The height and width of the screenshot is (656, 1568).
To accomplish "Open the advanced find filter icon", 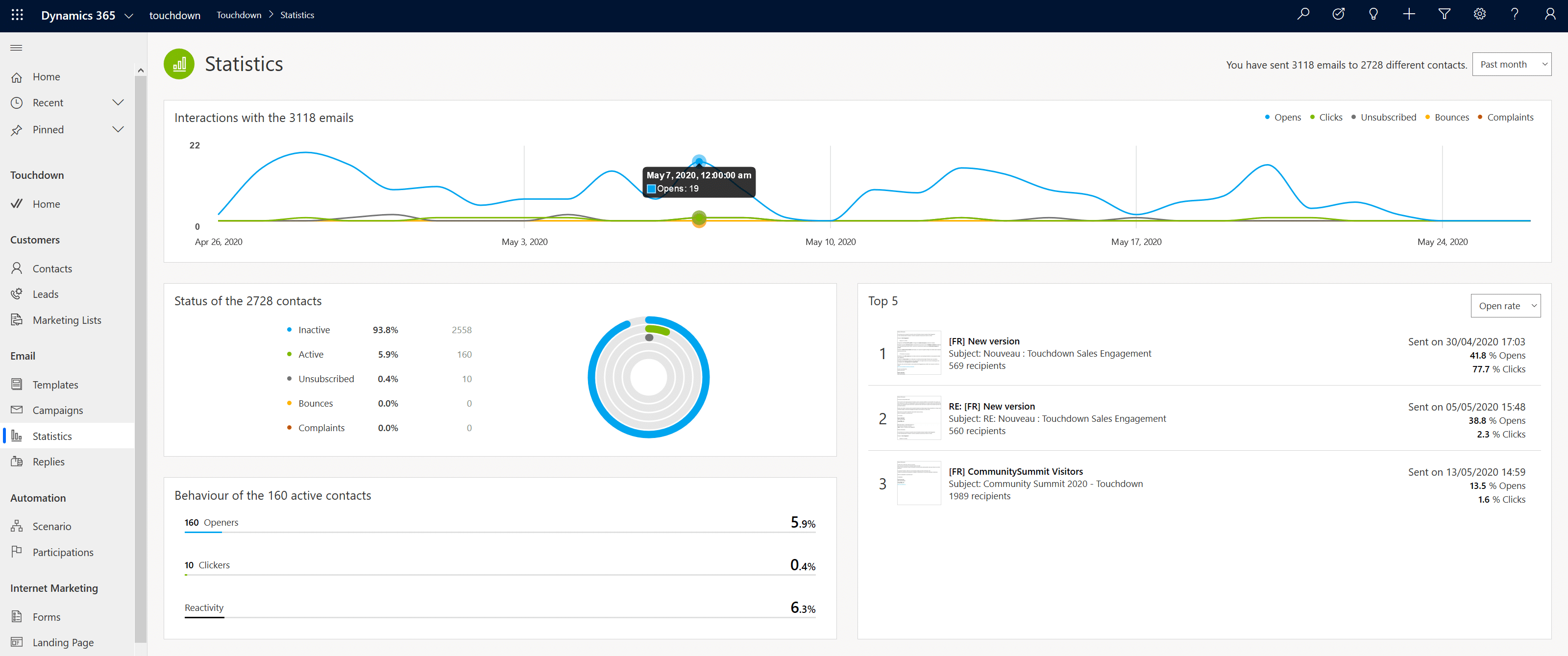I will coord(1444,14).
